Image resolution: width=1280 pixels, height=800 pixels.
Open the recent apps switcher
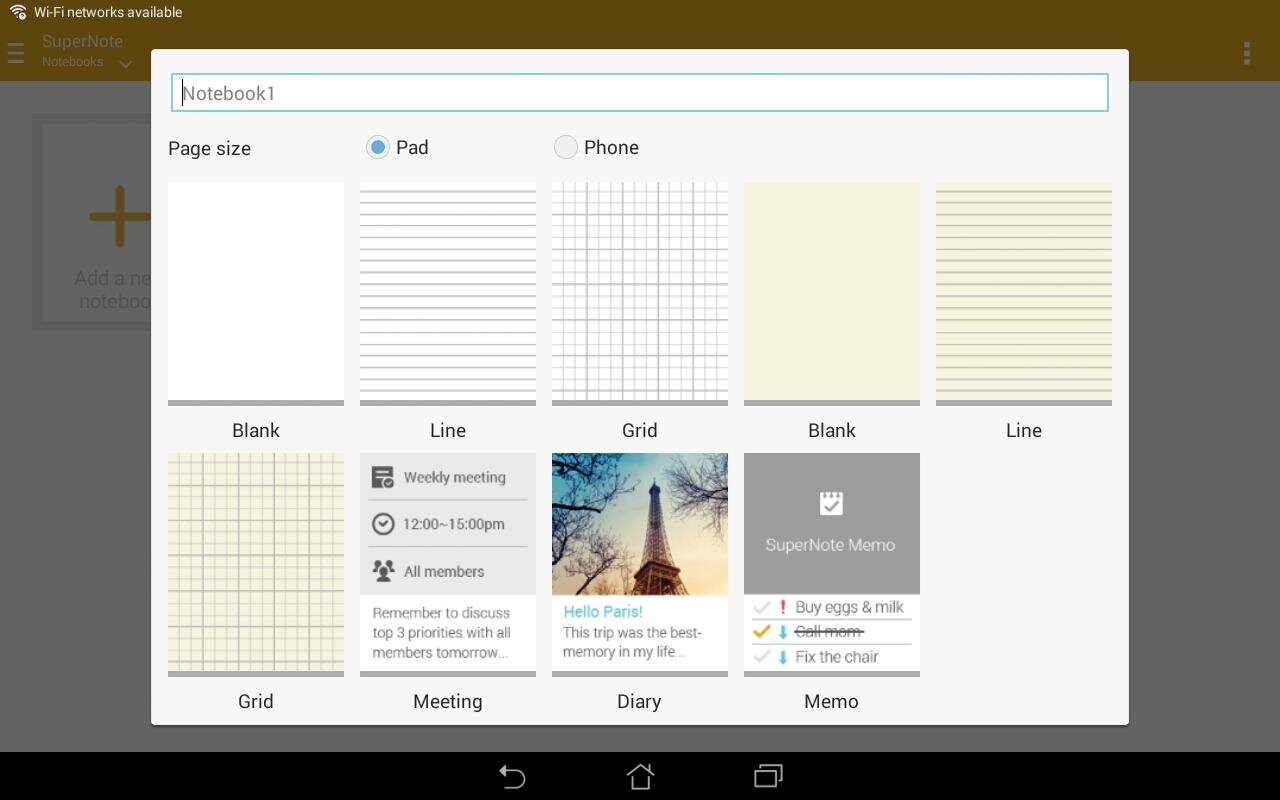pos(768,777)
